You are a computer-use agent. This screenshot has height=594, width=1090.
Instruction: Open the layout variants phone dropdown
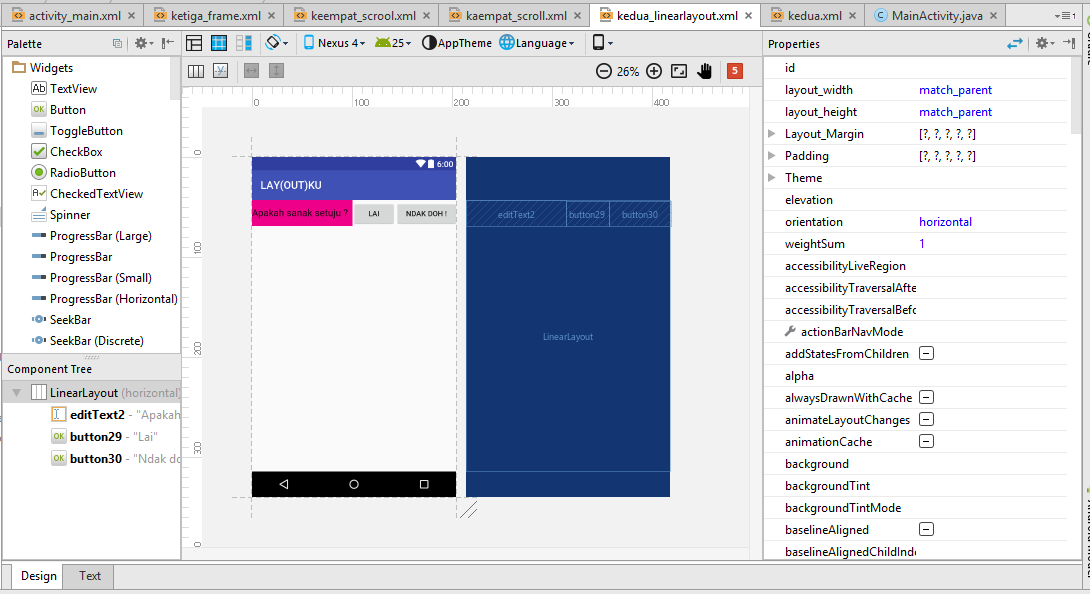tap(602, 43)
